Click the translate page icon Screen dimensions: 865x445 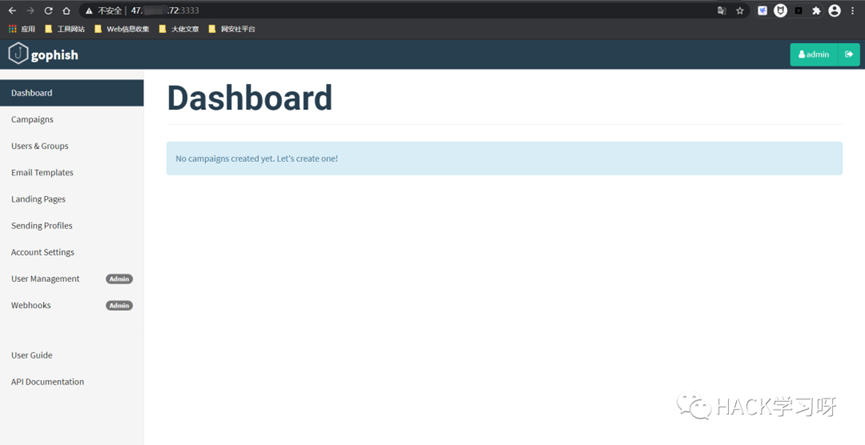coord(722,10)
